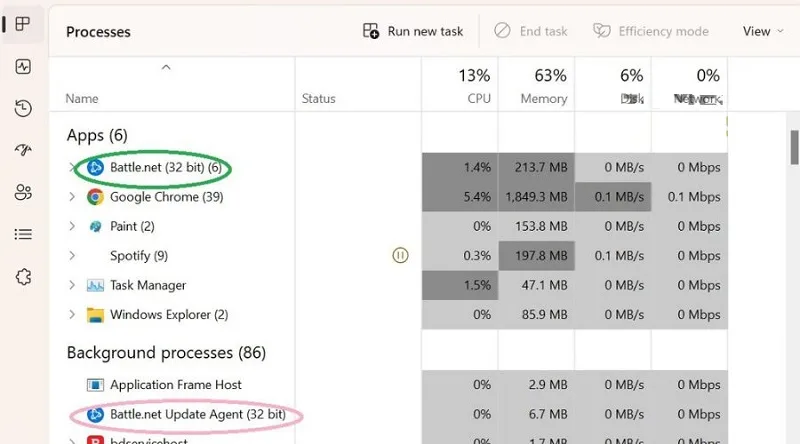The image size is (800, 444).
Task: Click the Task Manager row icon
Action: coord(95,285)
